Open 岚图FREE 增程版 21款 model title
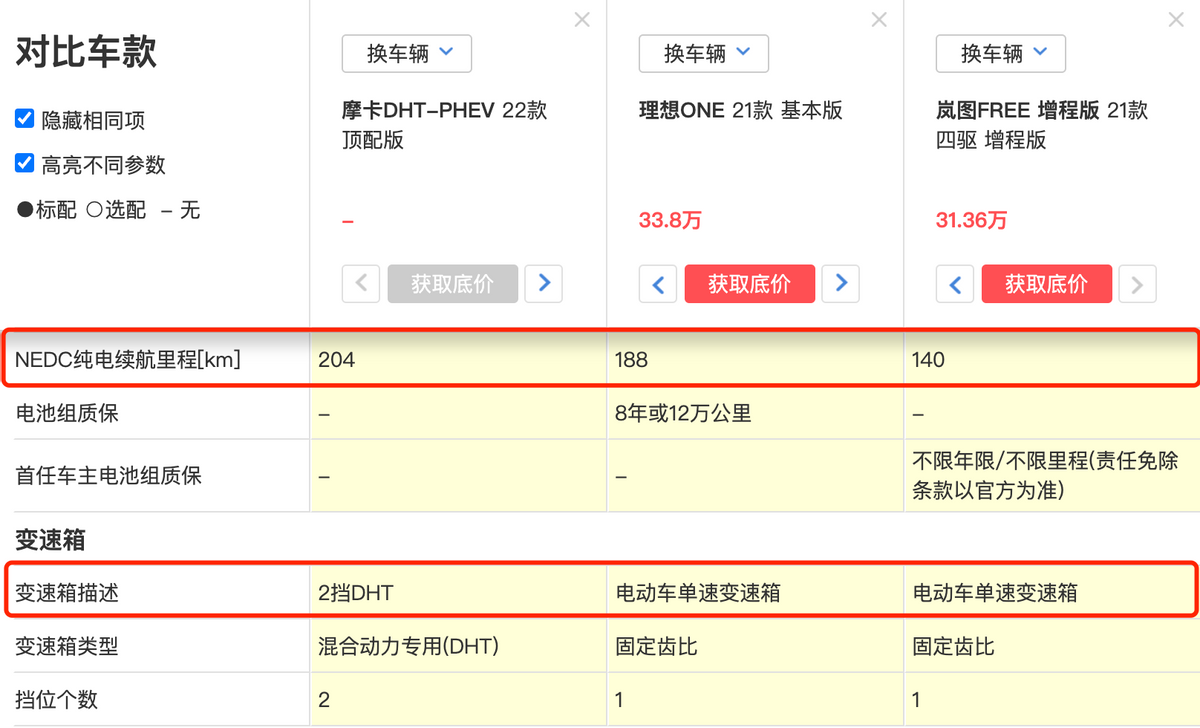This screenshot has height=728, width=1200. pos(1042,125)
